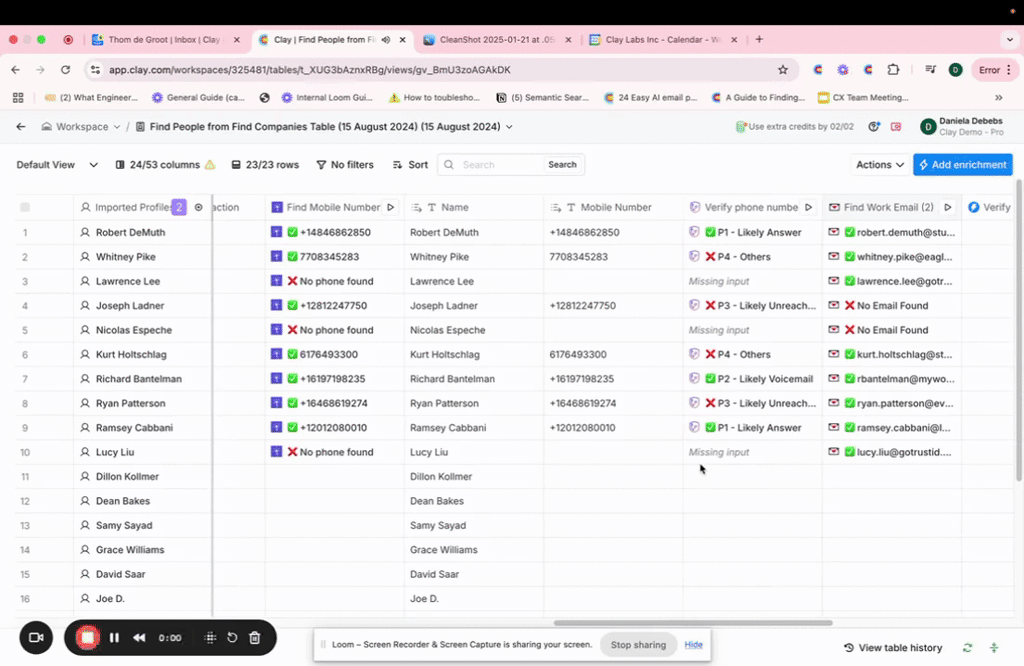This screenshot has width=1024, height=666.
Task: Delete the Loom recording with trash icon
Action: click(x=255, y=637)
